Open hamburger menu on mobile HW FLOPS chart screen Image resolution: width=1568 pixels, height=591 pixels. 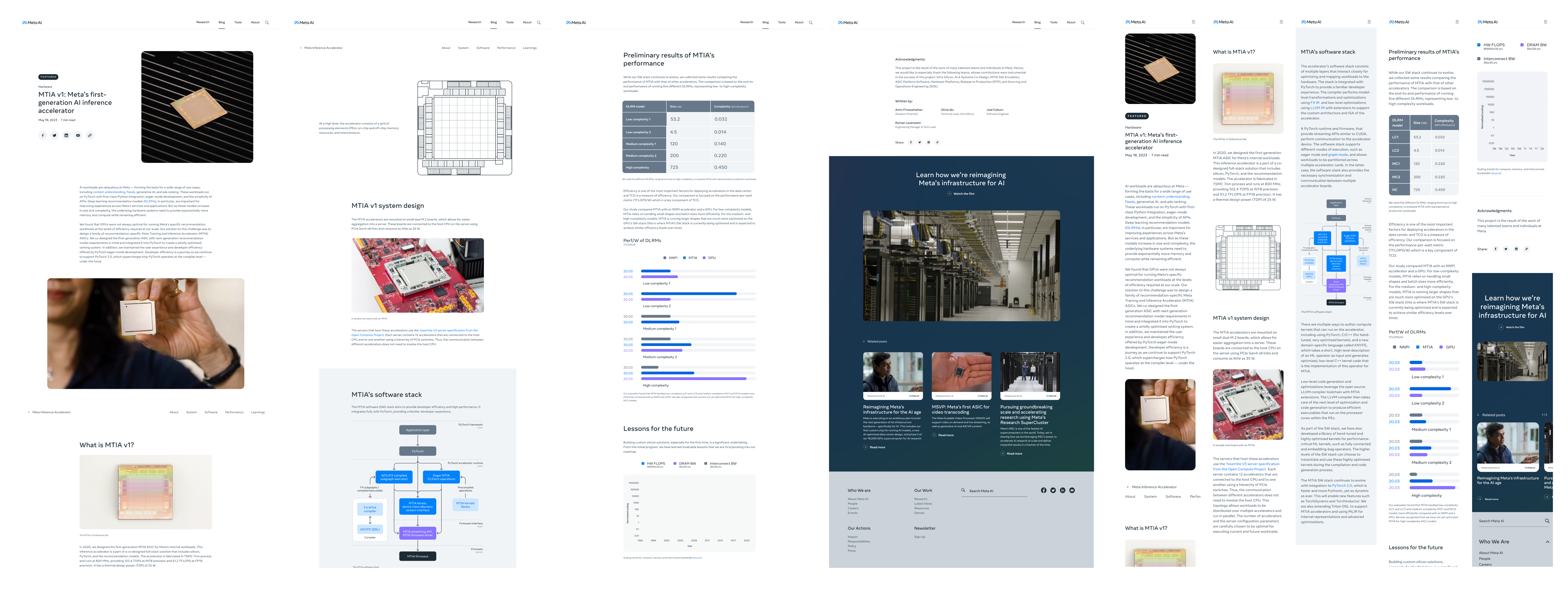[1545, 22]
